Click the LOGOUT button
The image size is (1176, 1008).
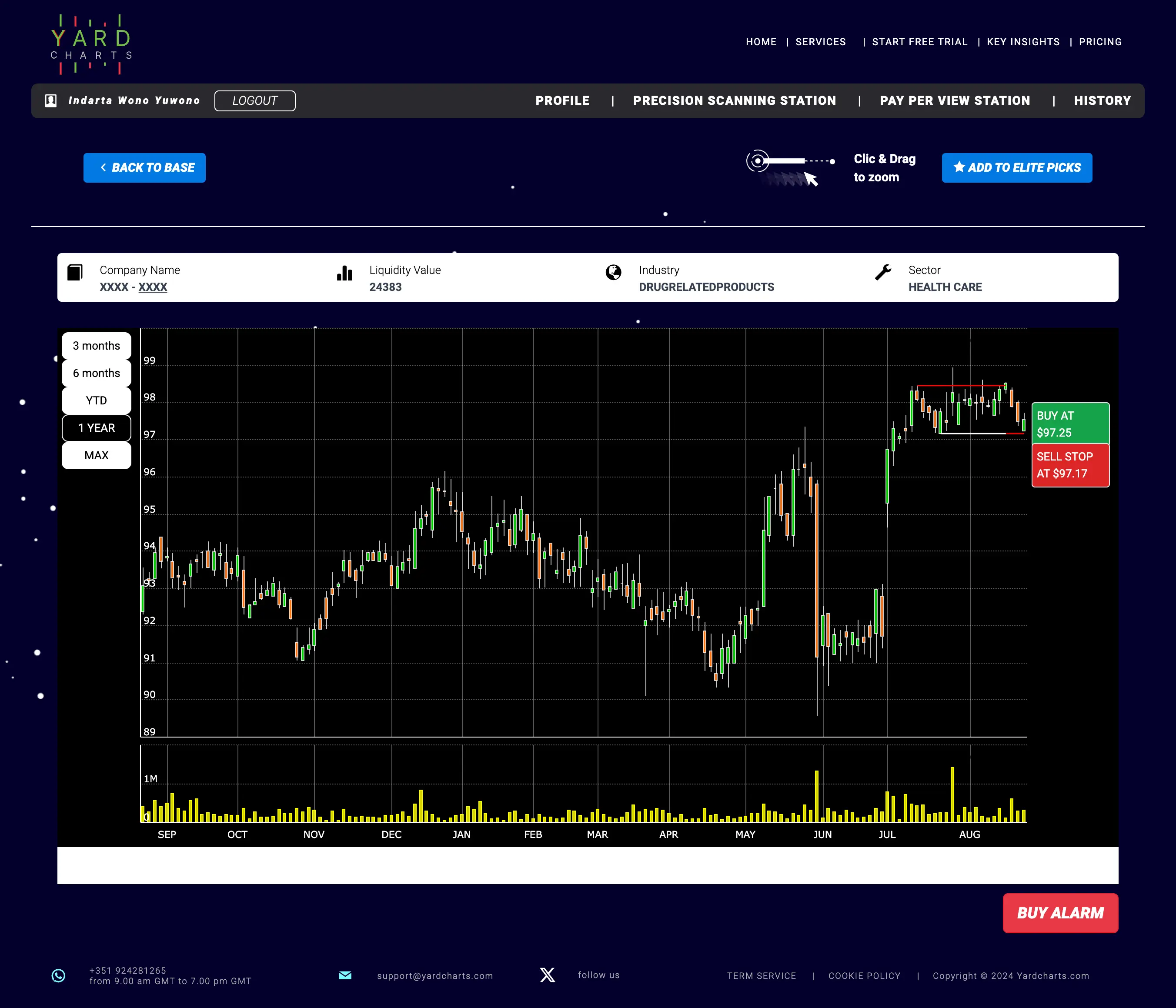[x=255, y=100]
